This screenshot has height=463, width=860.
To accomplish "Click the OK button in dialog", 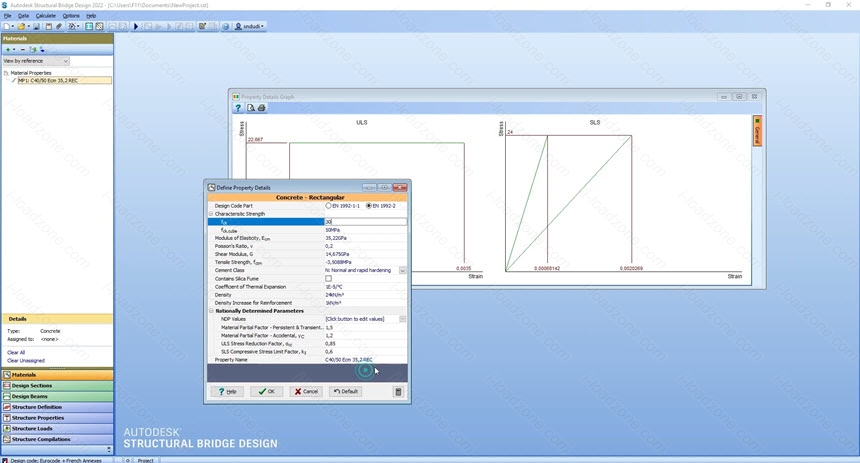I will (x=267, y=392).
